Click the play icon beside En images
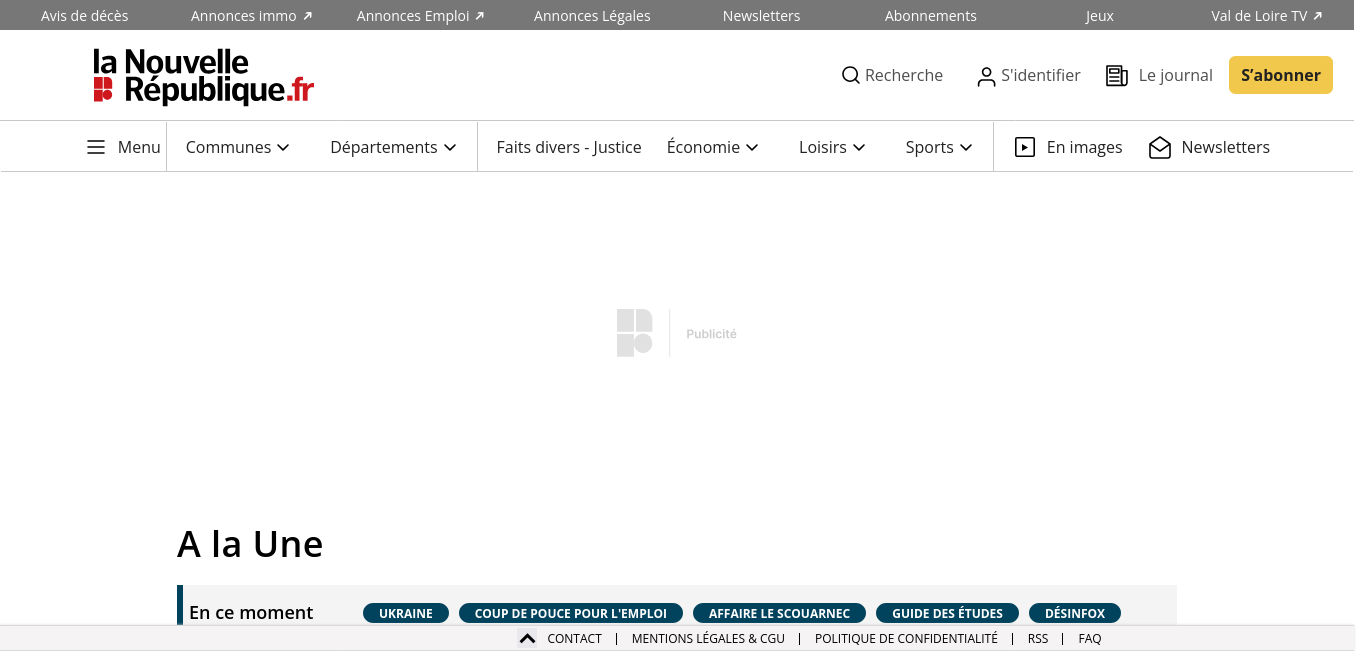 click(x=1024, y=147)
